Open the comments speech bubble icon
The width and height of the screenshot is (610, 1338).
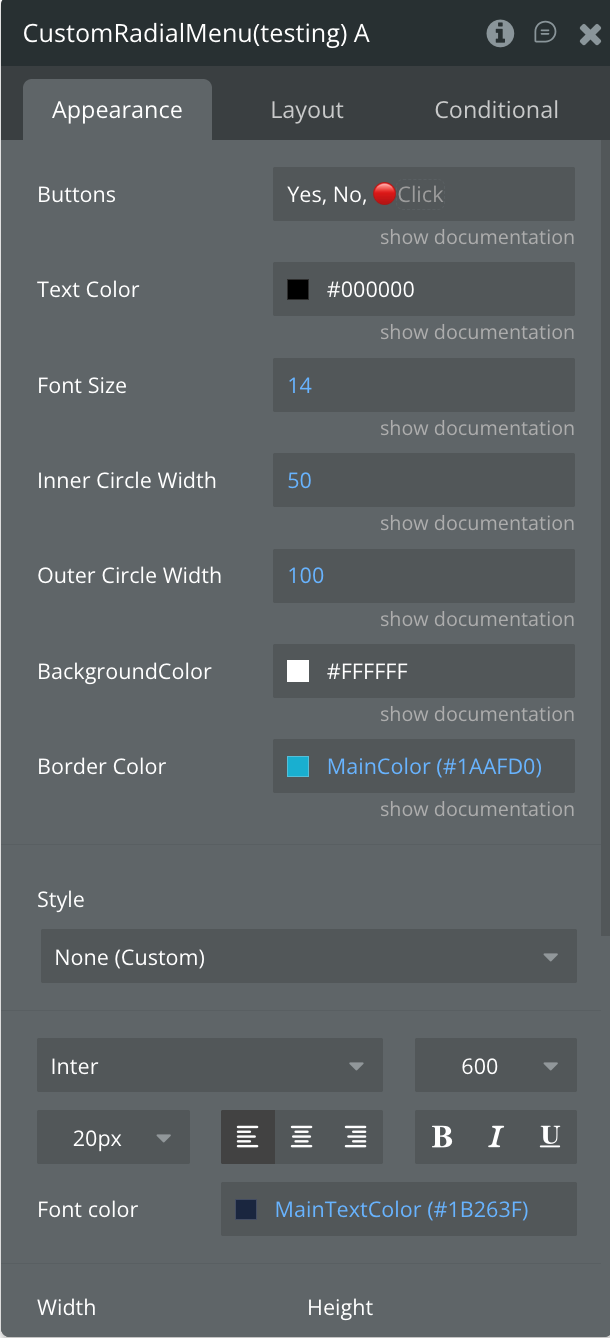(545, 34)
